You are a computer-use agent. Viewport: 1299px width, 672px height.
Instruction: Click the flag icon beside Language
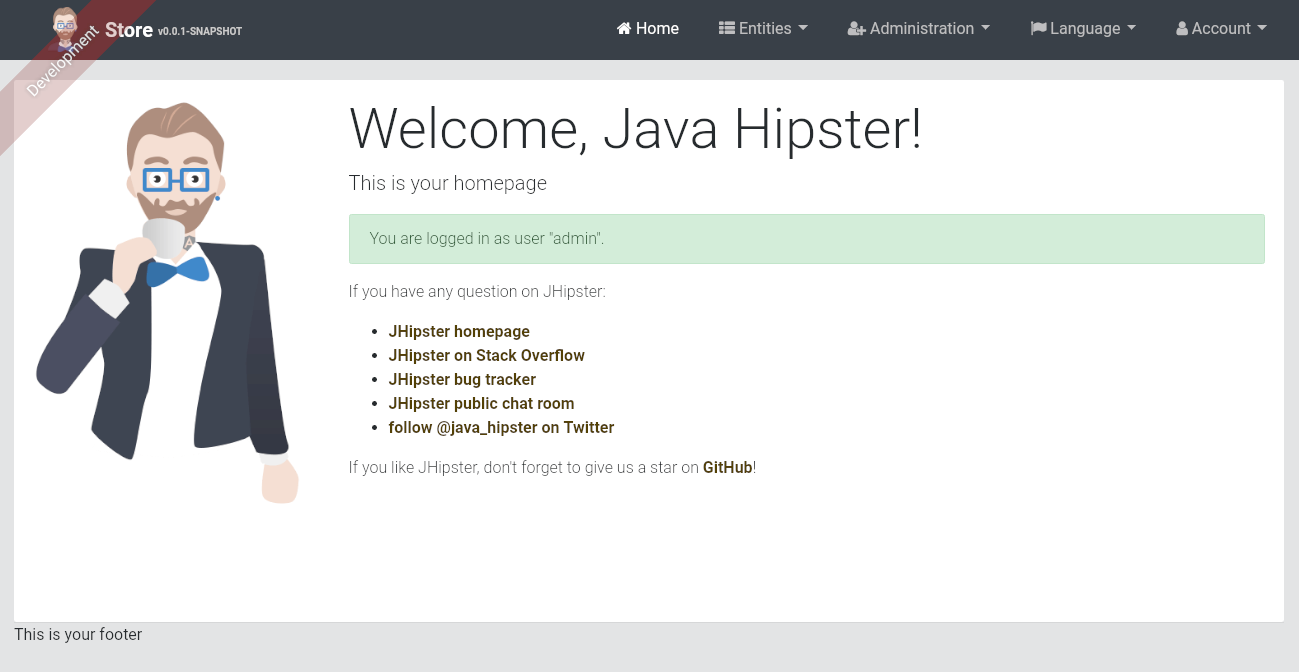1038,29
